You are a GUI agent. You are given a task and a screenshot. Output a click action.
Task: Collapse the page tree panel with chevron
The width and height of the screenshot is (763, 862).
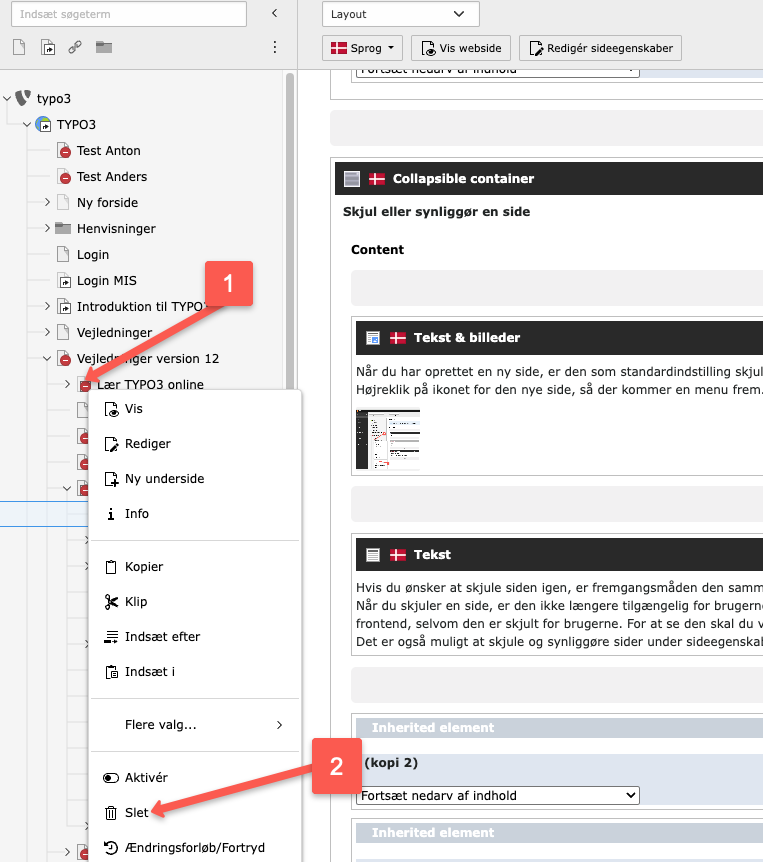pos(275,14)
